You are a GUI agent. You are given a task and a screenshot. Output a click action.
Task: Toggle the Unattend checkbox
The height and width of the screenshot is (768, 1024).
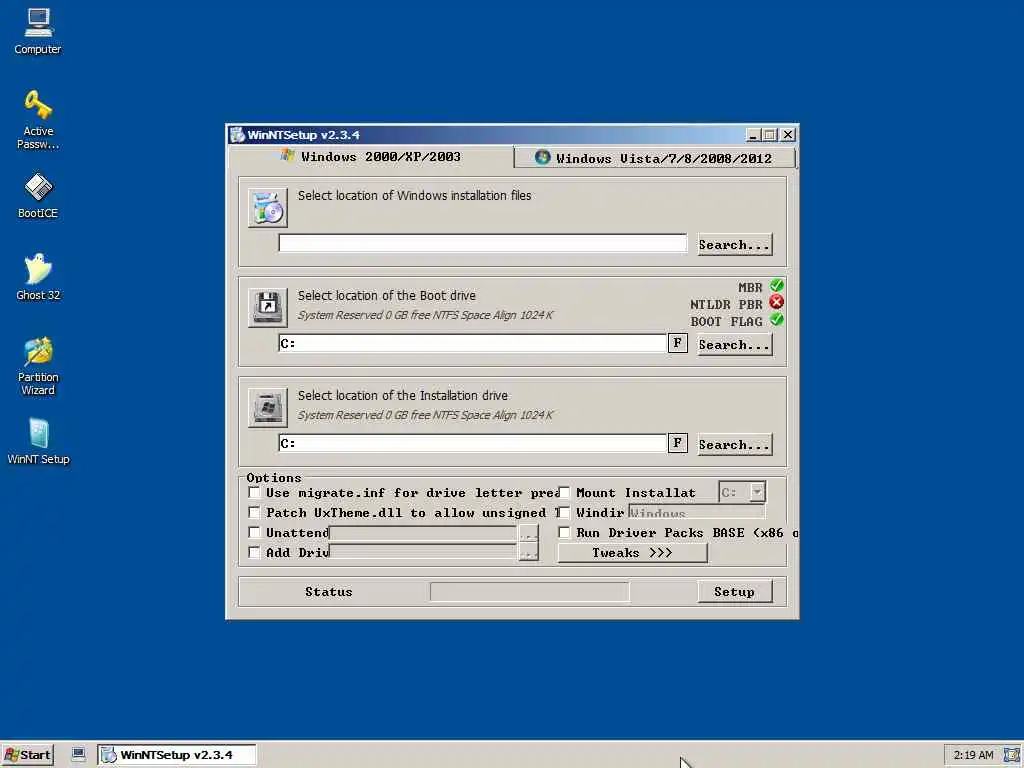pyautogui.click(x=255, y=532)
